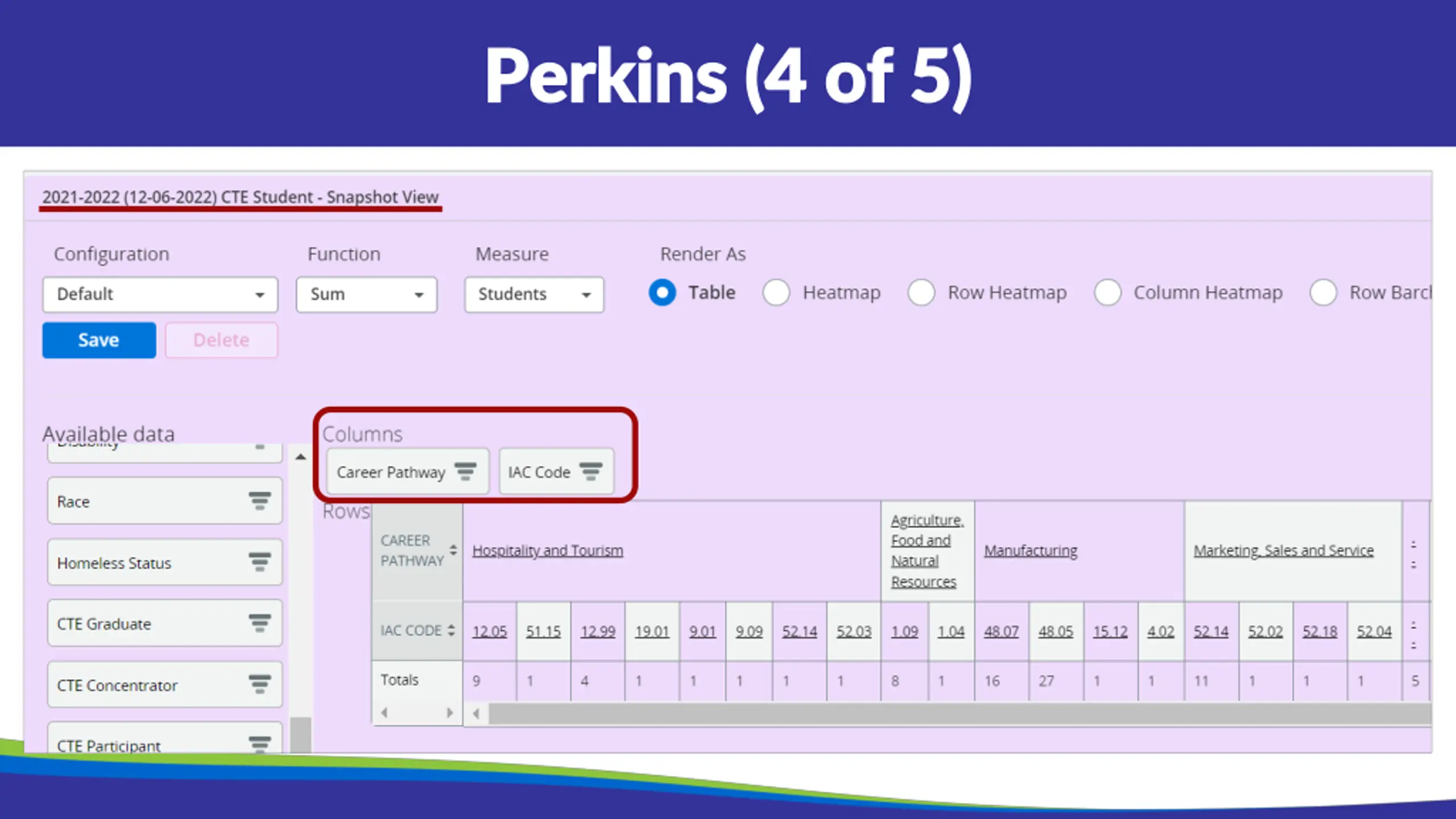The image size is (1456, 819).
Task: Open CTE Student Snapshot View title tab
Action: [240, 197]
